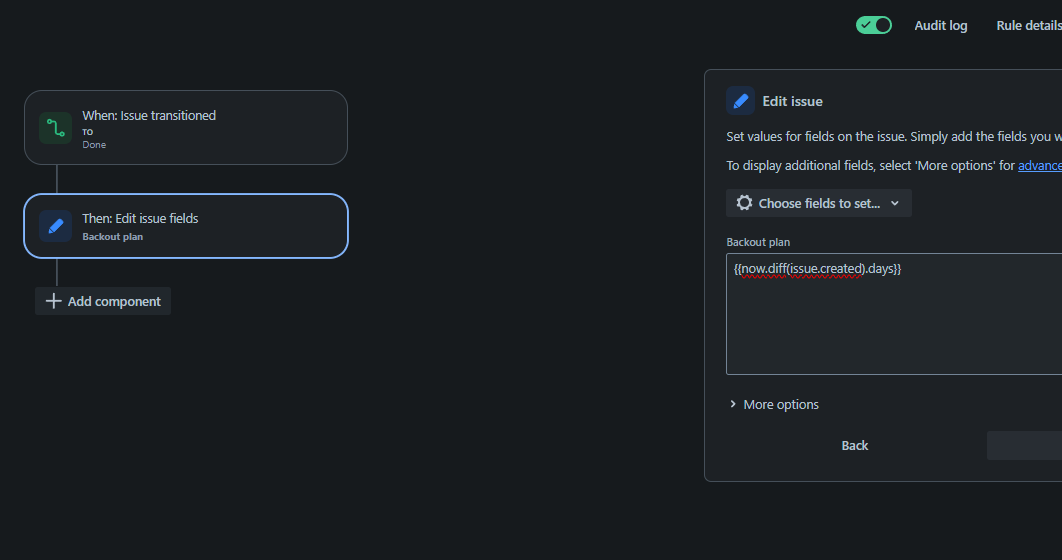Click the green transition trigger icon
This screenshot has height=560, width=1062.
[56, 128]
